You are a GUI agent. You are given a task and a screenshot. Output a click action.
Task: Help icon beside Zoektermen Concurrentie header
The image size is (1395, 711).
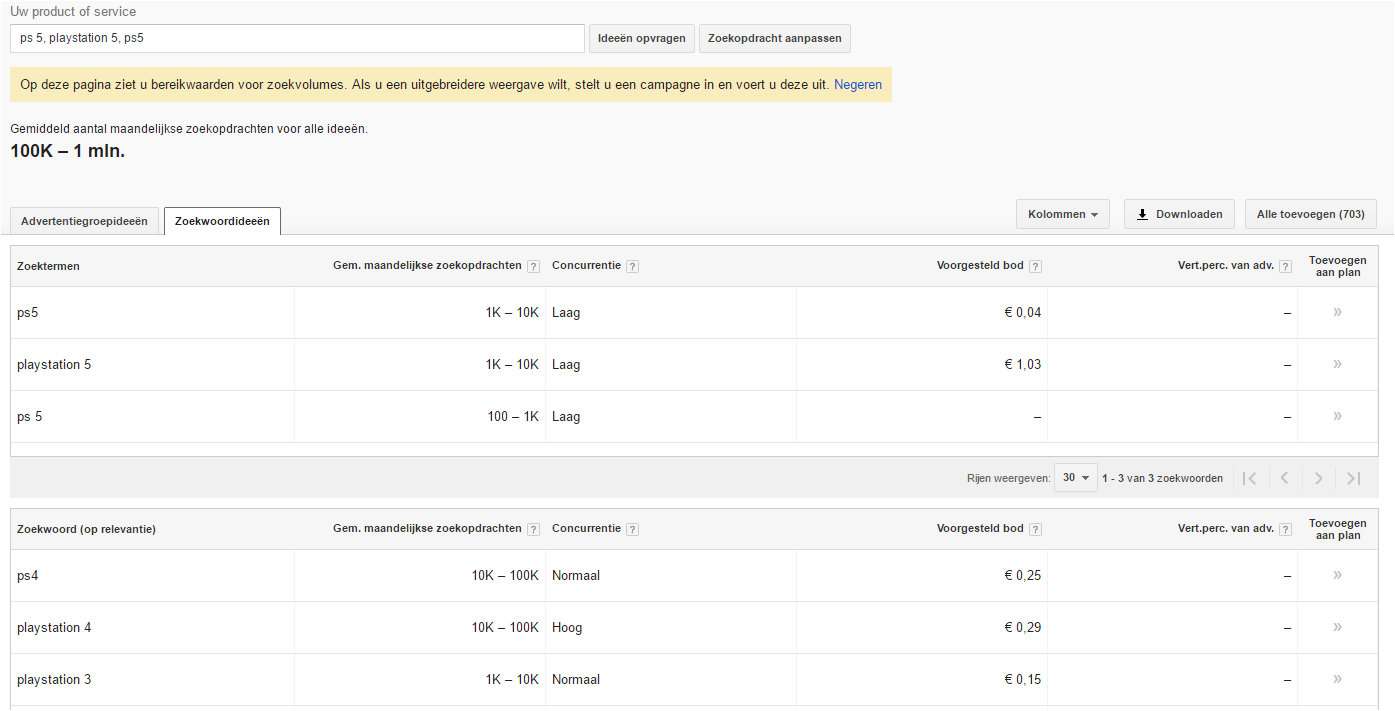pos(633,266)
